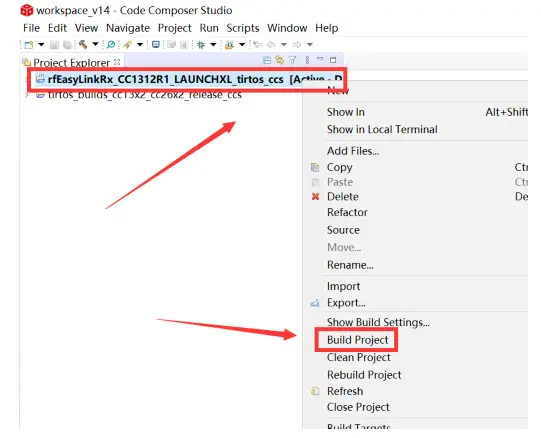Expand the tirtos_builds release project node
The image size is (541, 438).
tap(27, 95)
